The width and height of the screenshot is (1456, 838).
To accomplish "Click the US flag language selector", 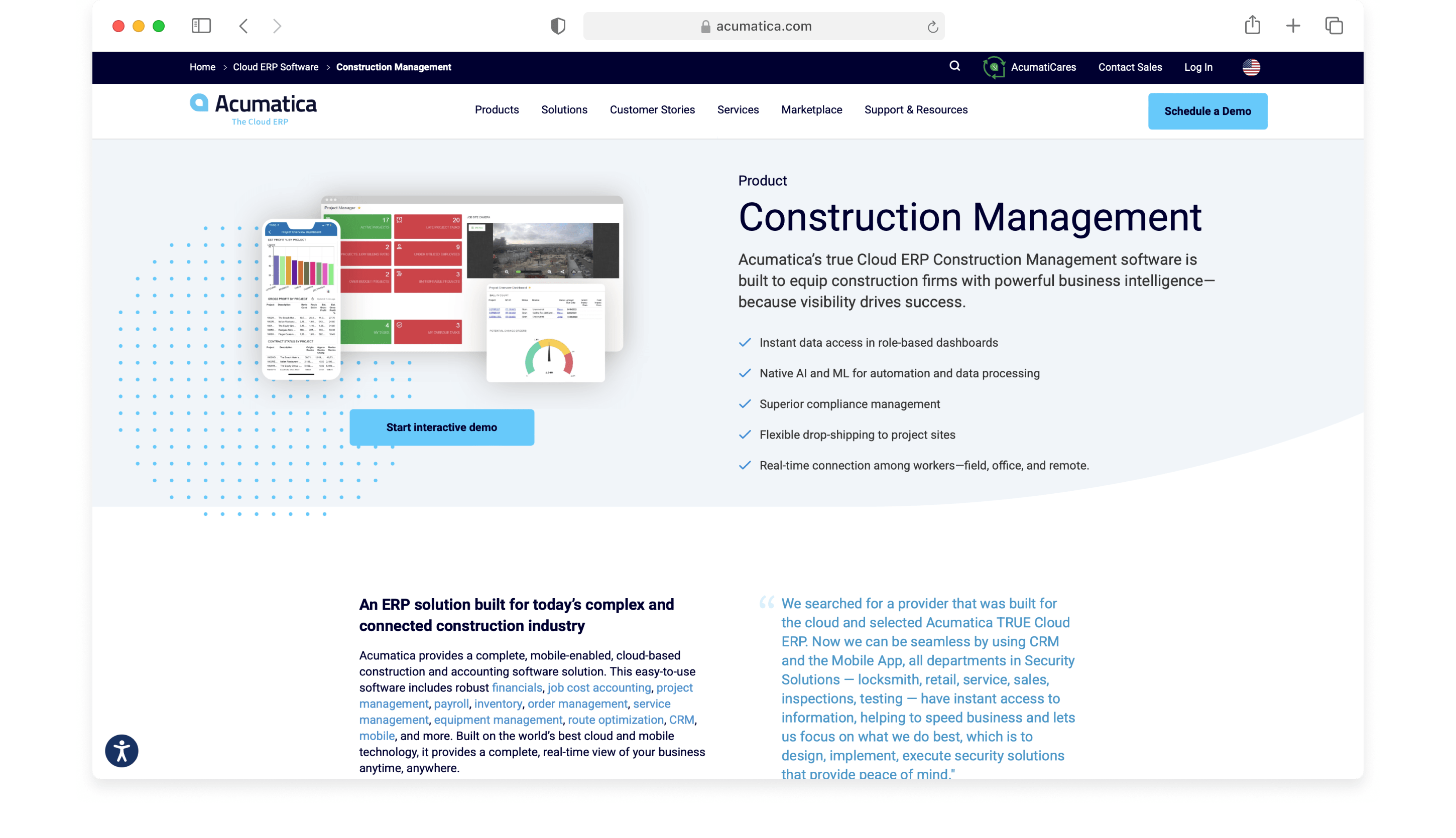I will 1251,67.
